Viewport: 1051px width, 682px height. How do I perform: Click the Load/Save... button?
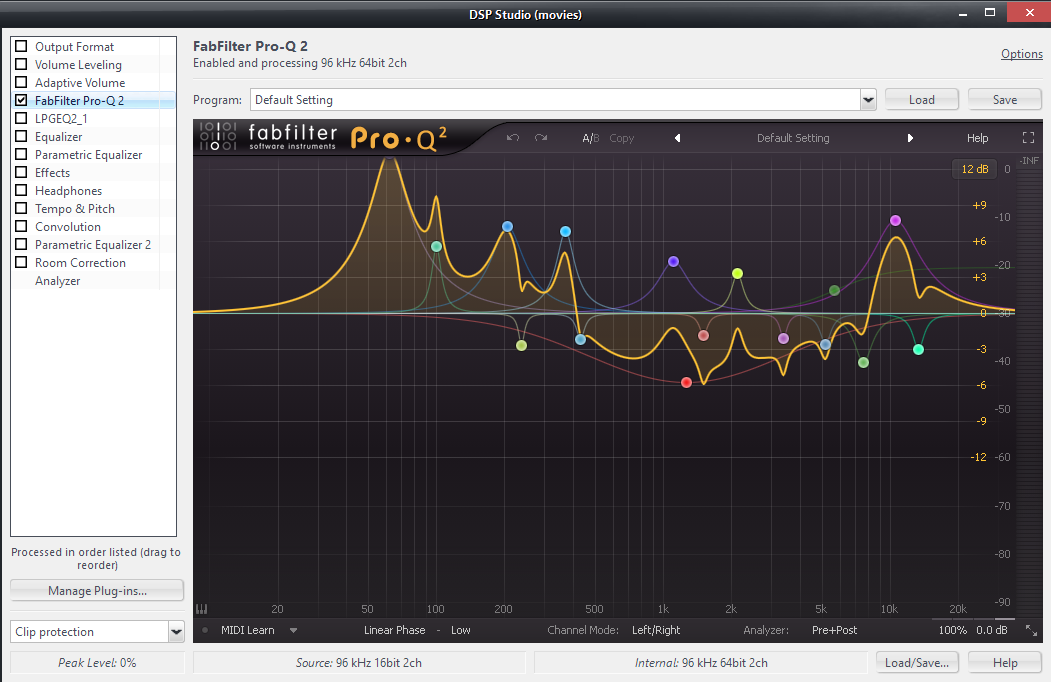click(x=916, y=663)
